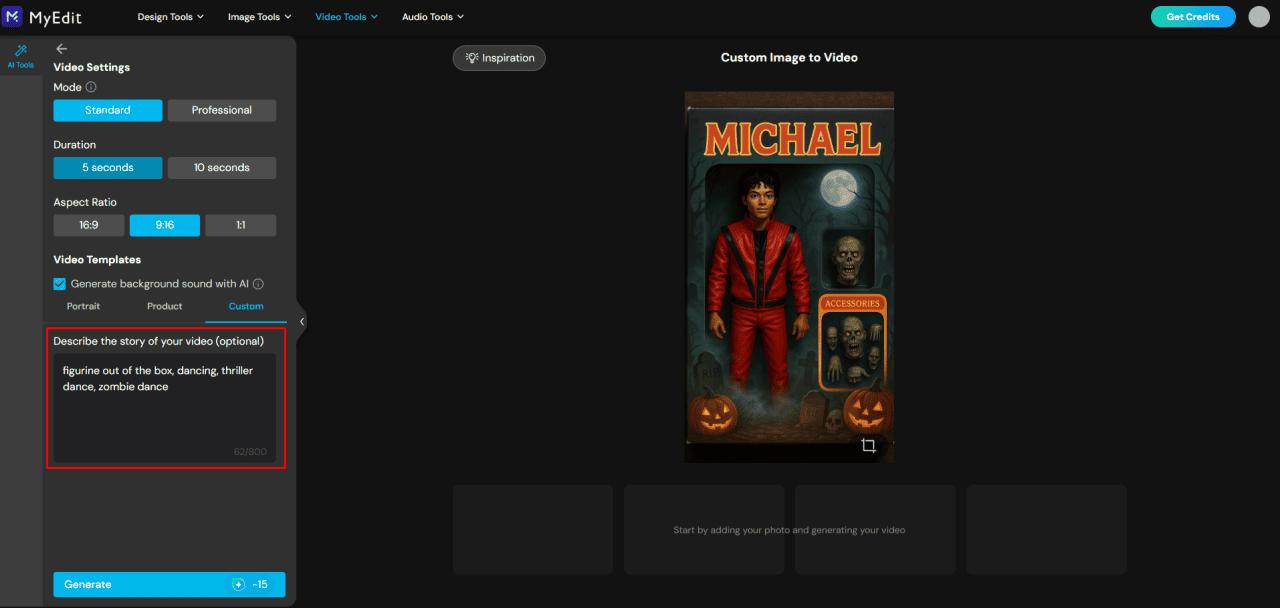Select AI Tools in the left sidebar
This screenshot has height=608, width=1280.
point(20,57)
